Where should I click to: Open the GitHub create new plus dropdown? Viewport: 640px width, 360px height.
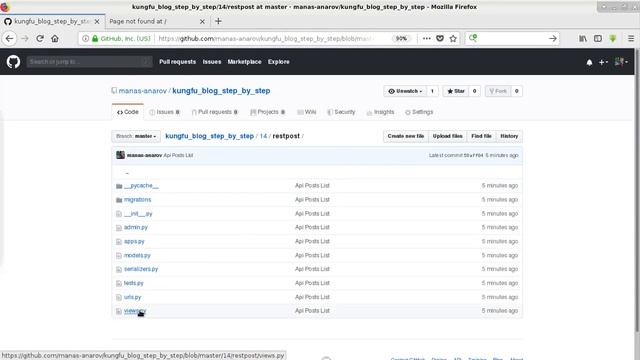(x=603, y=62)
